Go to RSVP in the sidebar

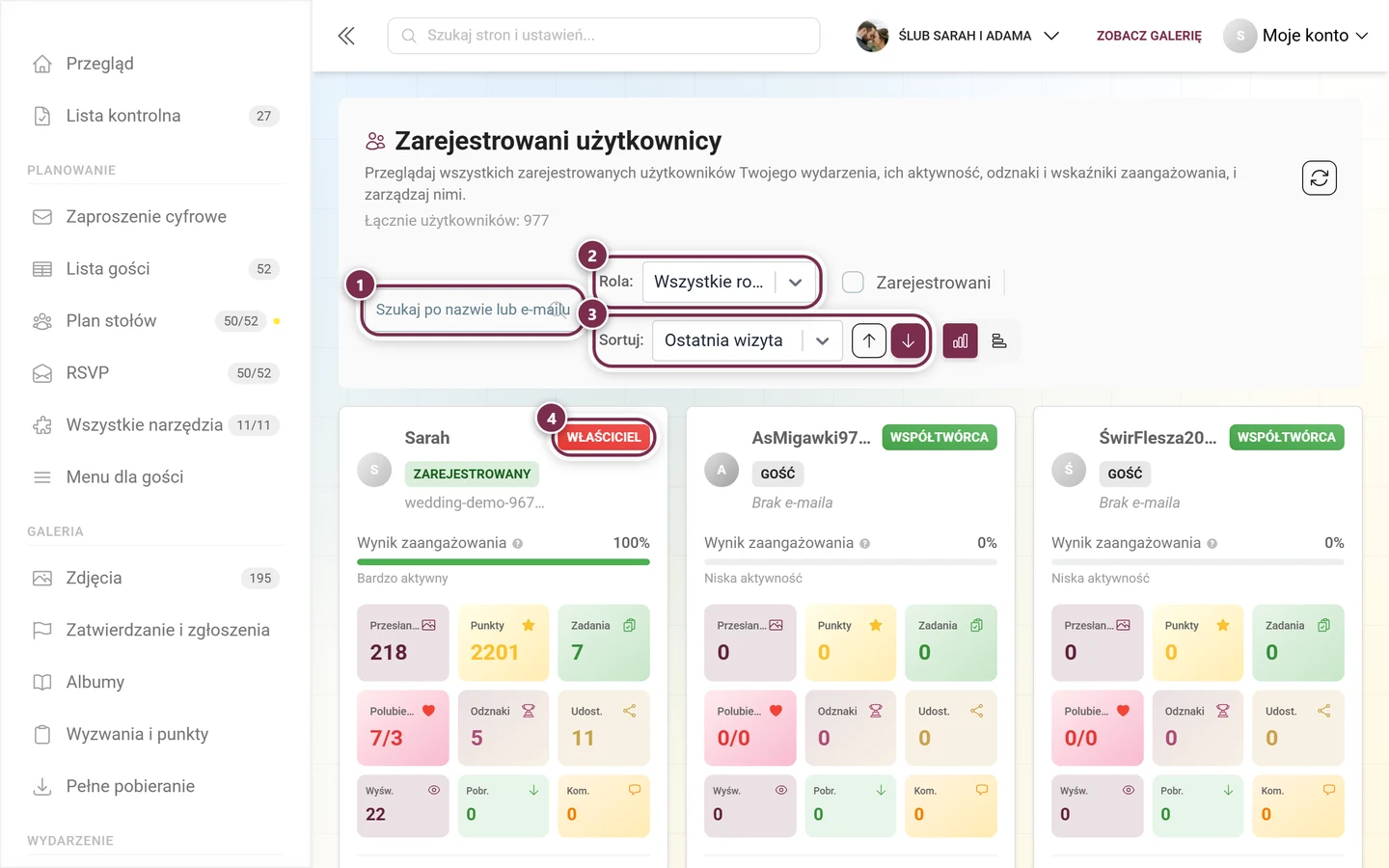(x=155, y=373)
